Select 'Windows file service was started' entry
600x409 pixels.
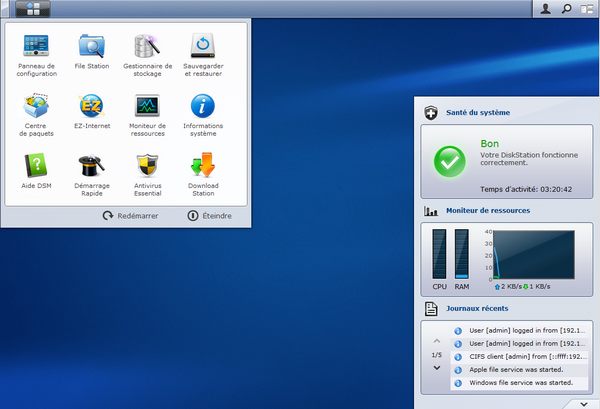519,383
